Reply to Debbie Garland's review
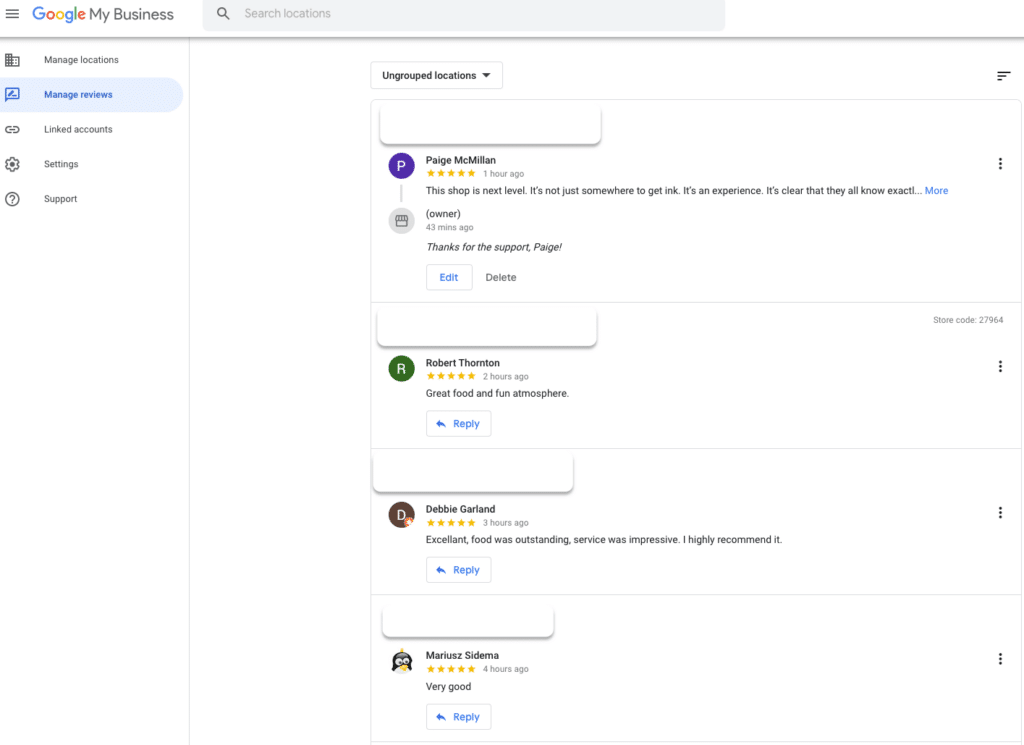Viewport: 1024px width, 745px height. click(458, 569)
